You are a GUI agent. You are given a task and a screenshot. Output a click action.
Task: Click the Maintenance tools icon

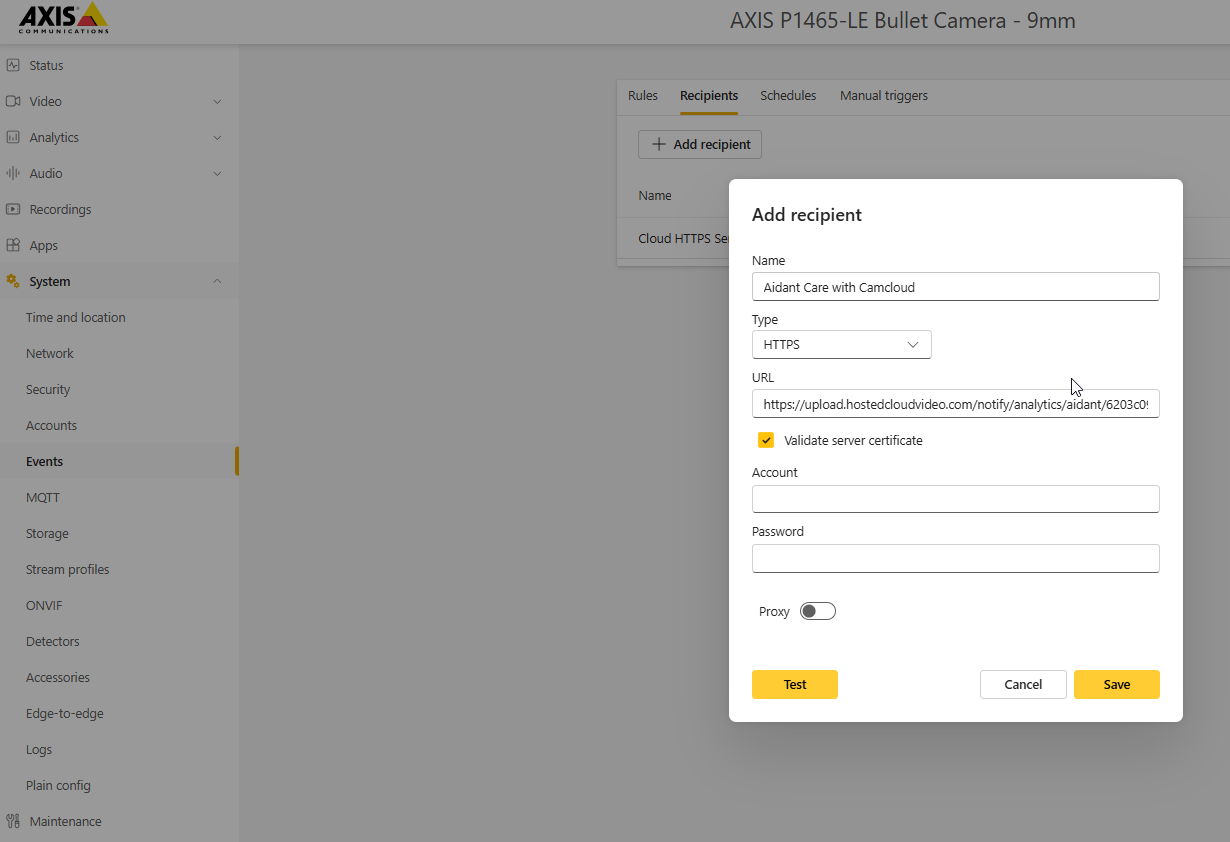point(13,821)
